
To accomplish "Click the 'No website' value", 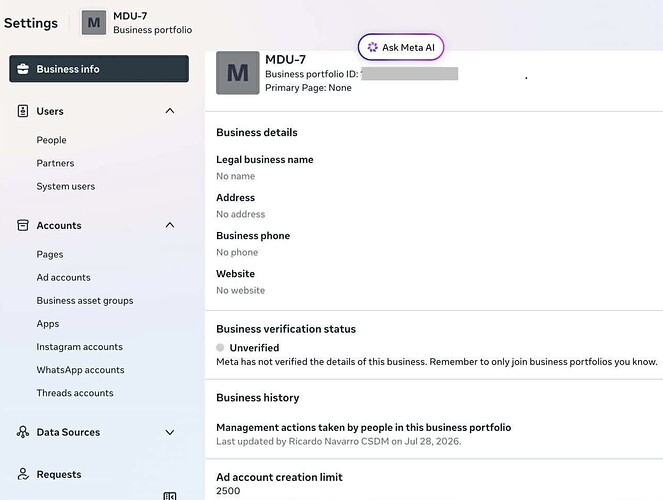I will tap(241, 290).
